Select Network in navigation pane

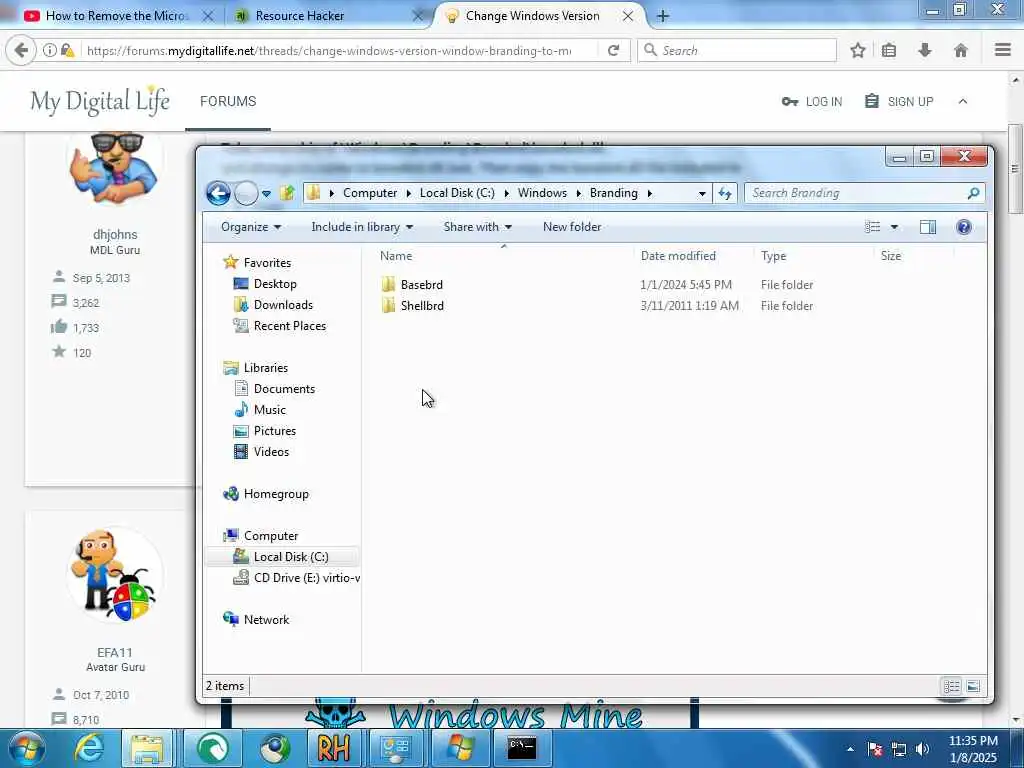(266, 620)
